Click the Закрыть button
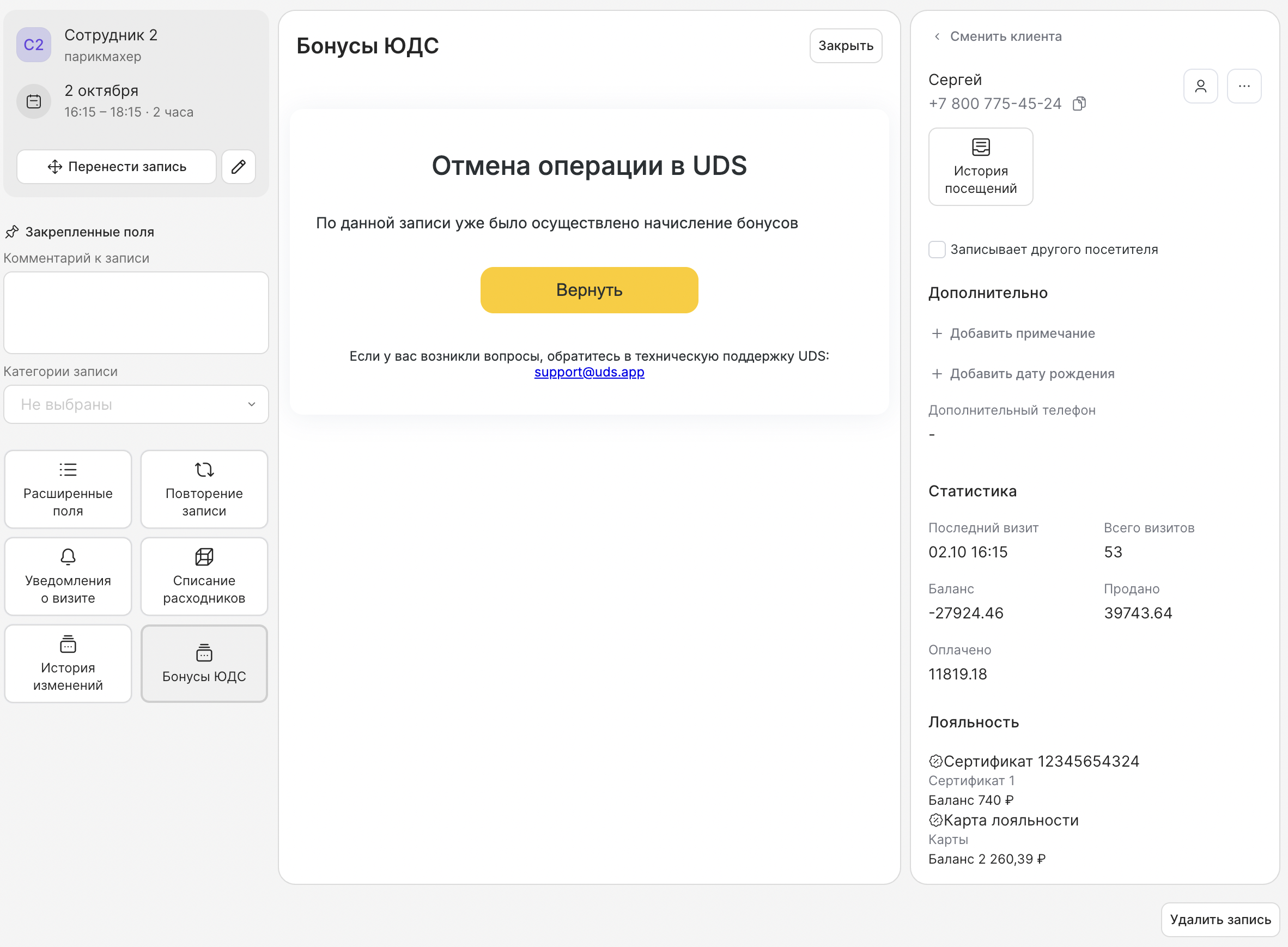This screenshot has height=947, width=1288. pos(846,46)
